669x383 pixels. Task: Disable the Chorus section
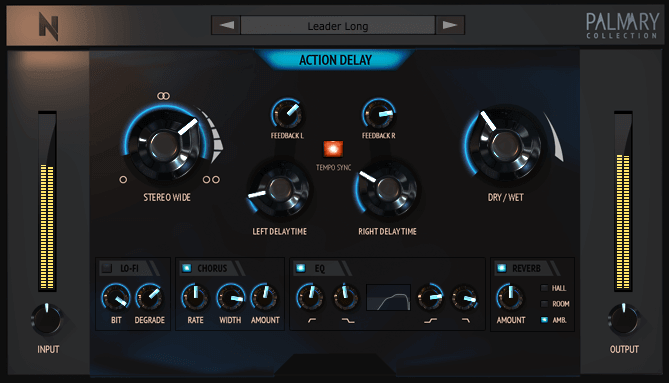(x=186, y=268)
